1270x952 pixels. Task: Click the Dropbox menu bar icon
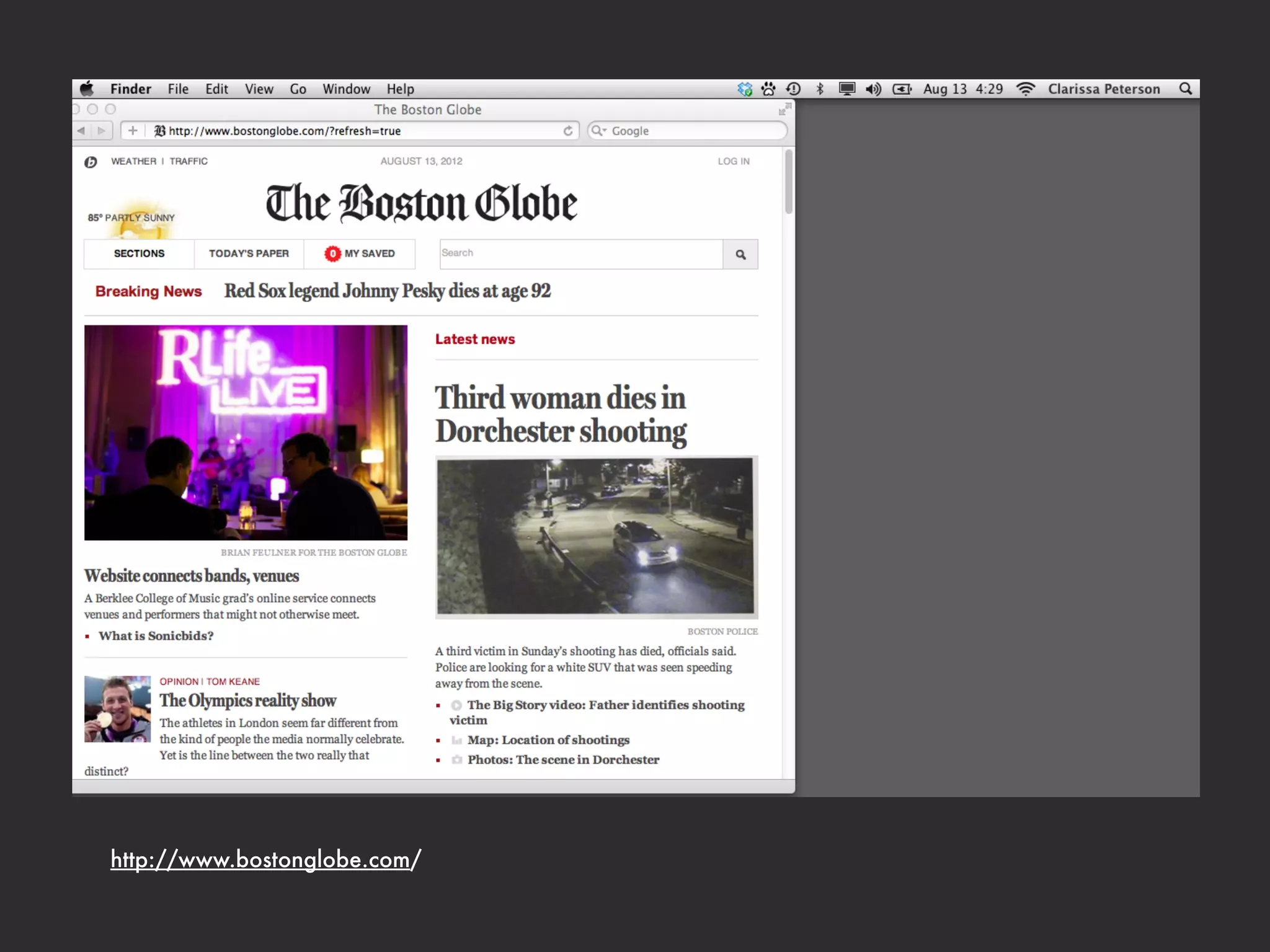745,89
